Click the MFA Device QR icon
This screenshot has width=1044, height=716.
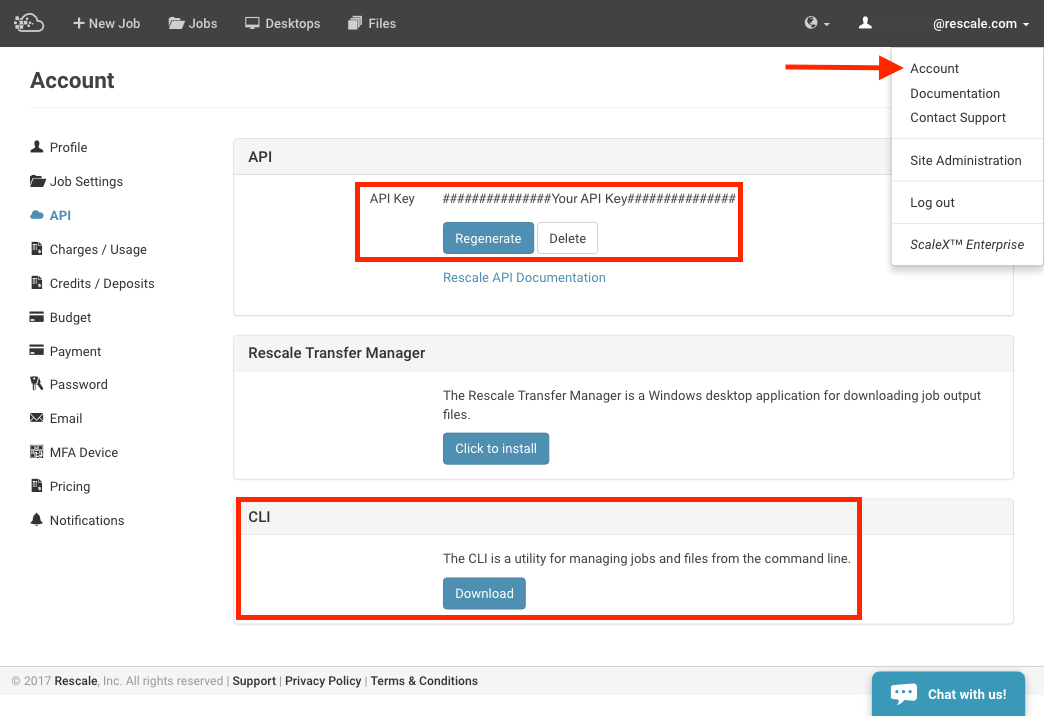(37, 452)
